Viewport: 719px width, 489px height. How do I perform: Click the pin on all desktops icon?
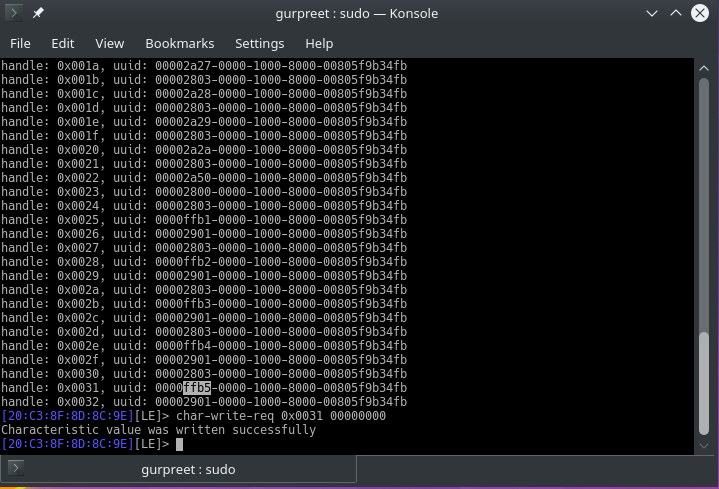[x=38, y=14]
